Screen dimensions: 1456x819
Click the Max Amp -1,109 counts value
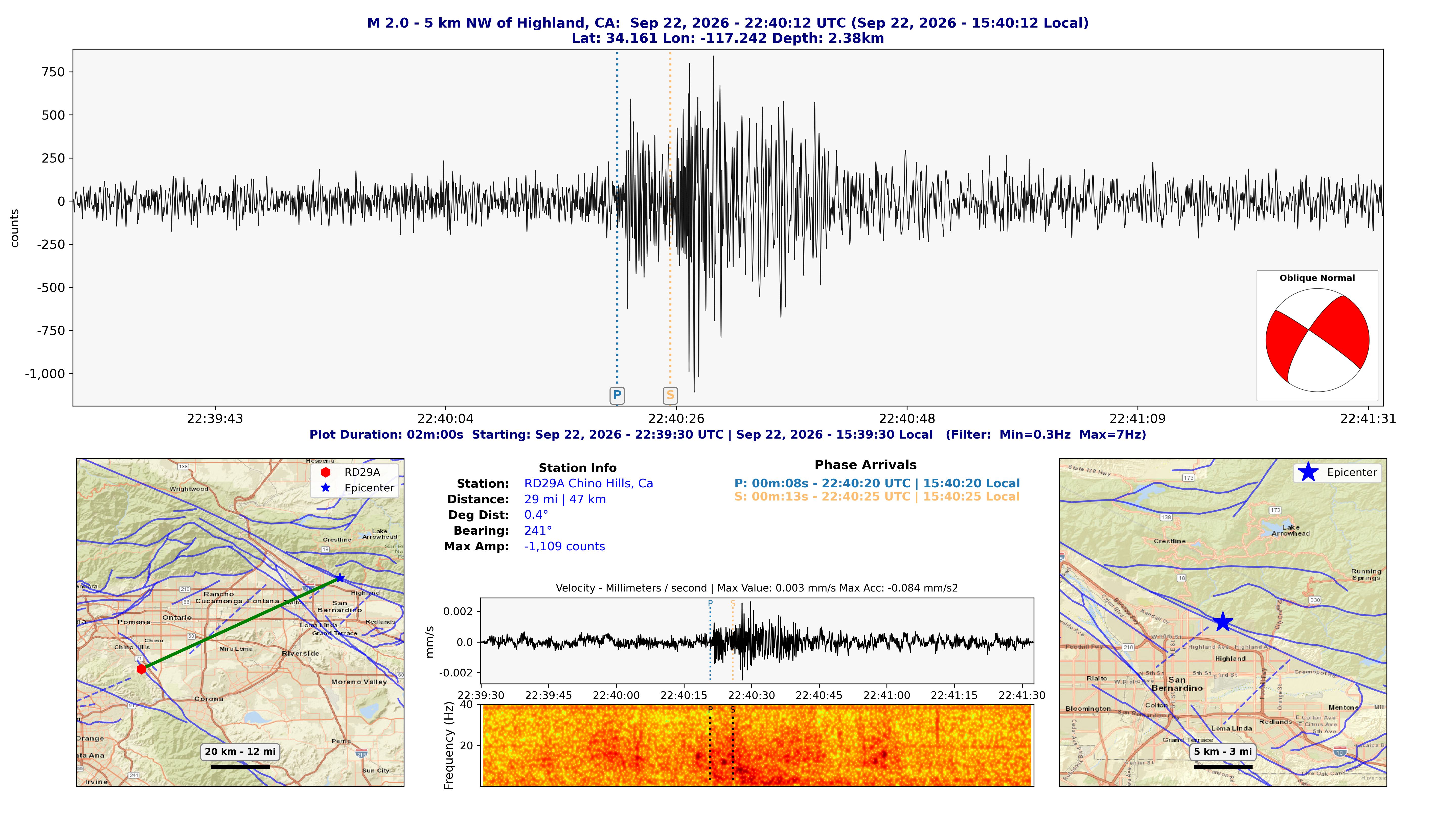[x=565, y=547]
